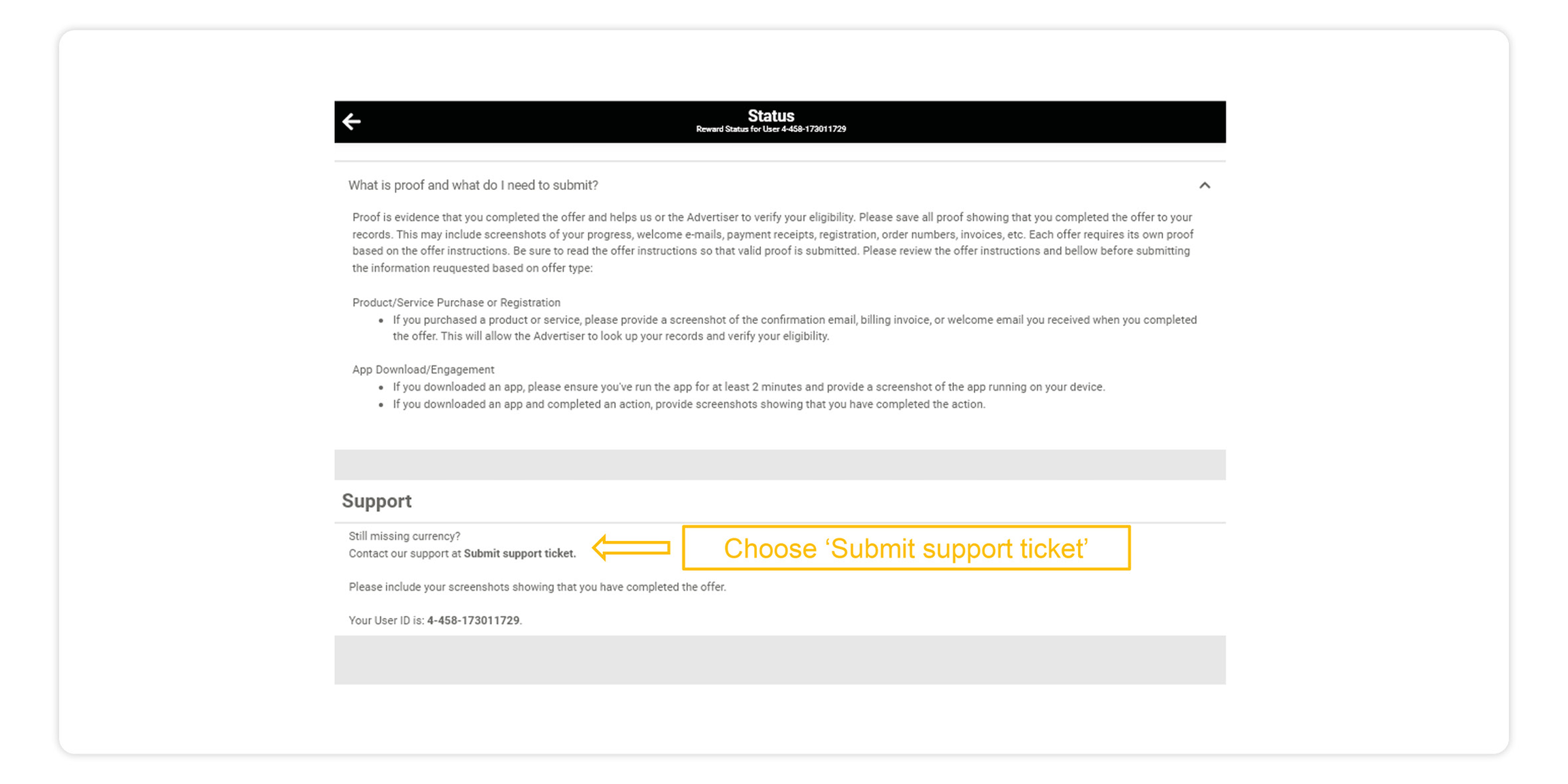Click the yellow 'Choose Submit support ticket' callout
The image size is (1568, 784).
coord(906,548)
